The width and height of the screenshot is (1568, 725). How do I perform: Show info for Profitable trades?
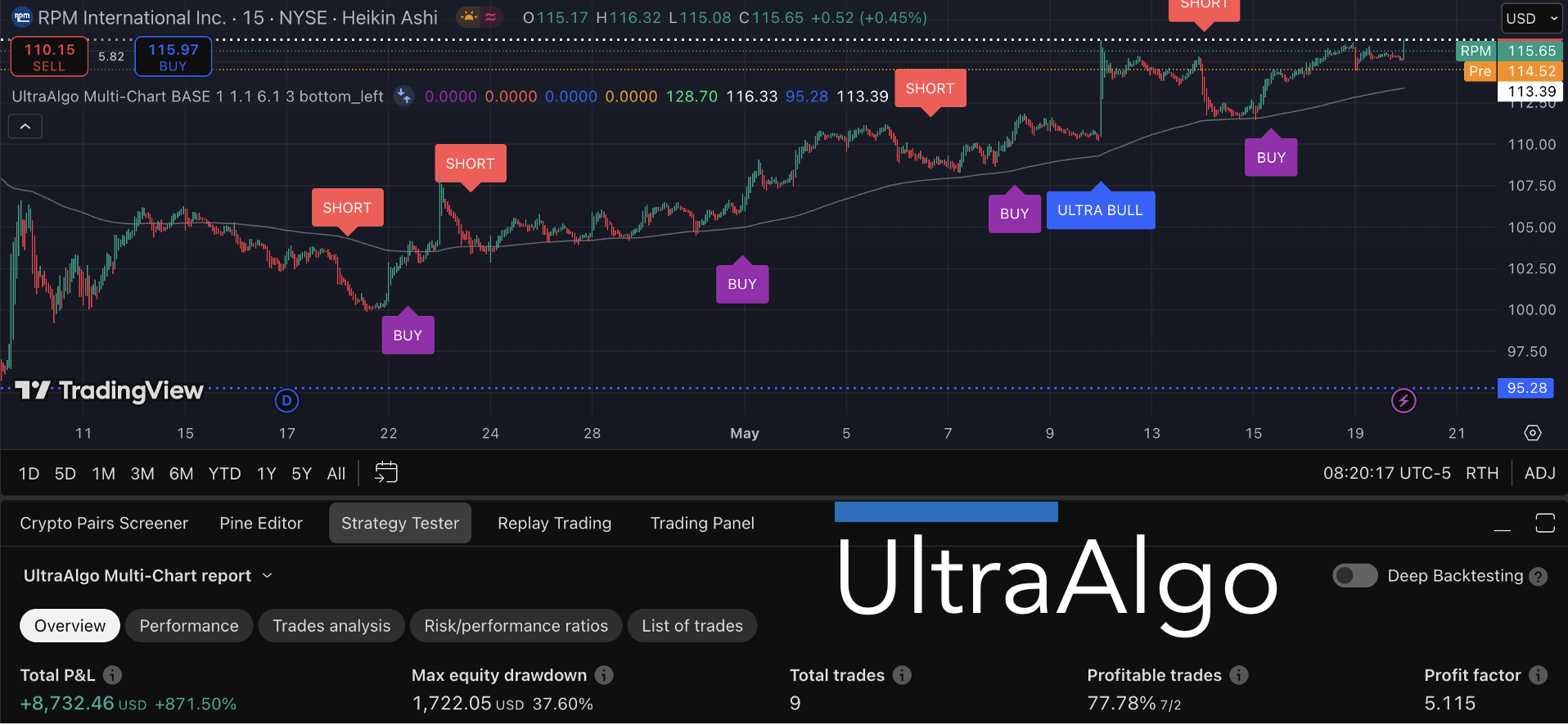1239,675
